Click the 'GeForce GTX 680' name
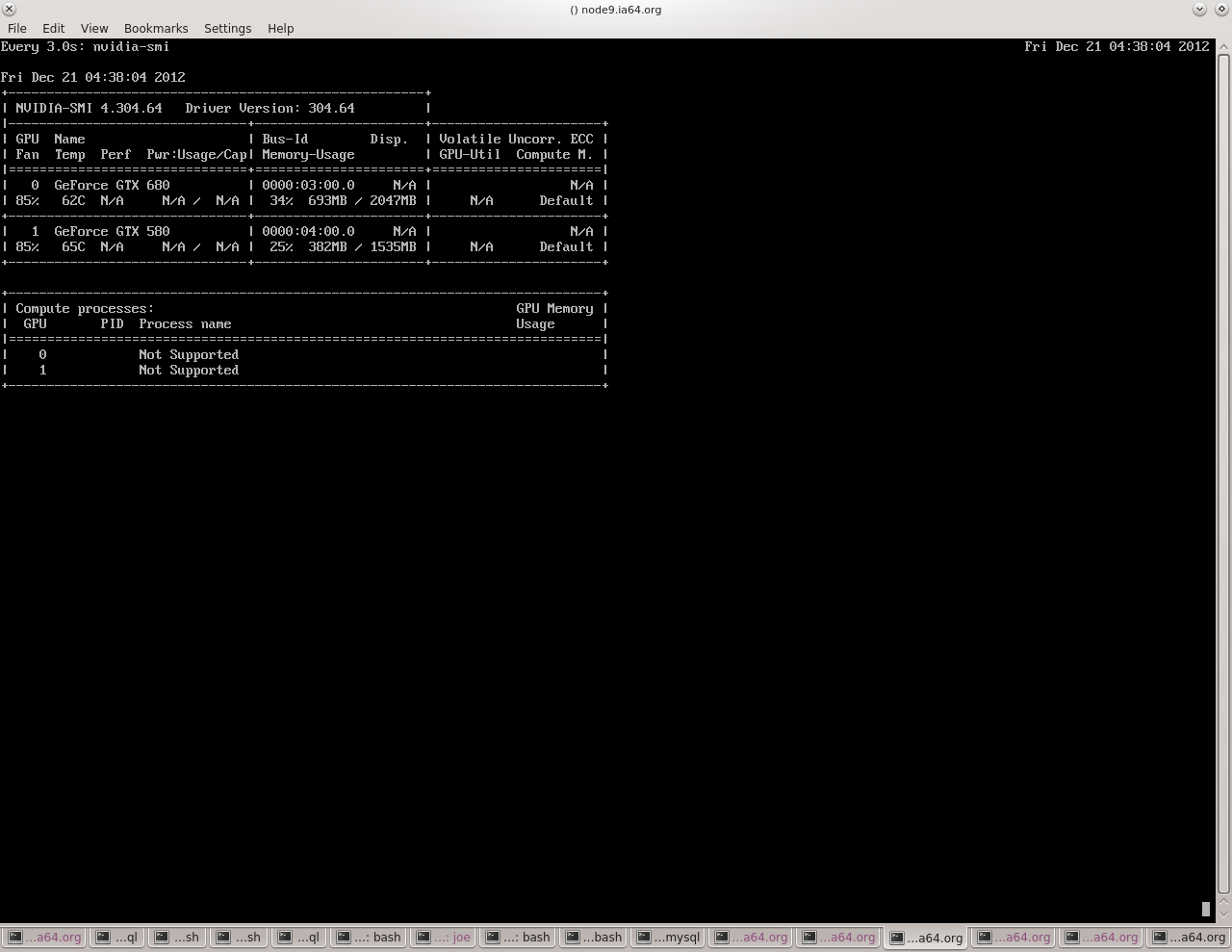This screenshot has height=952, width=1232. [x=112, y=185]
